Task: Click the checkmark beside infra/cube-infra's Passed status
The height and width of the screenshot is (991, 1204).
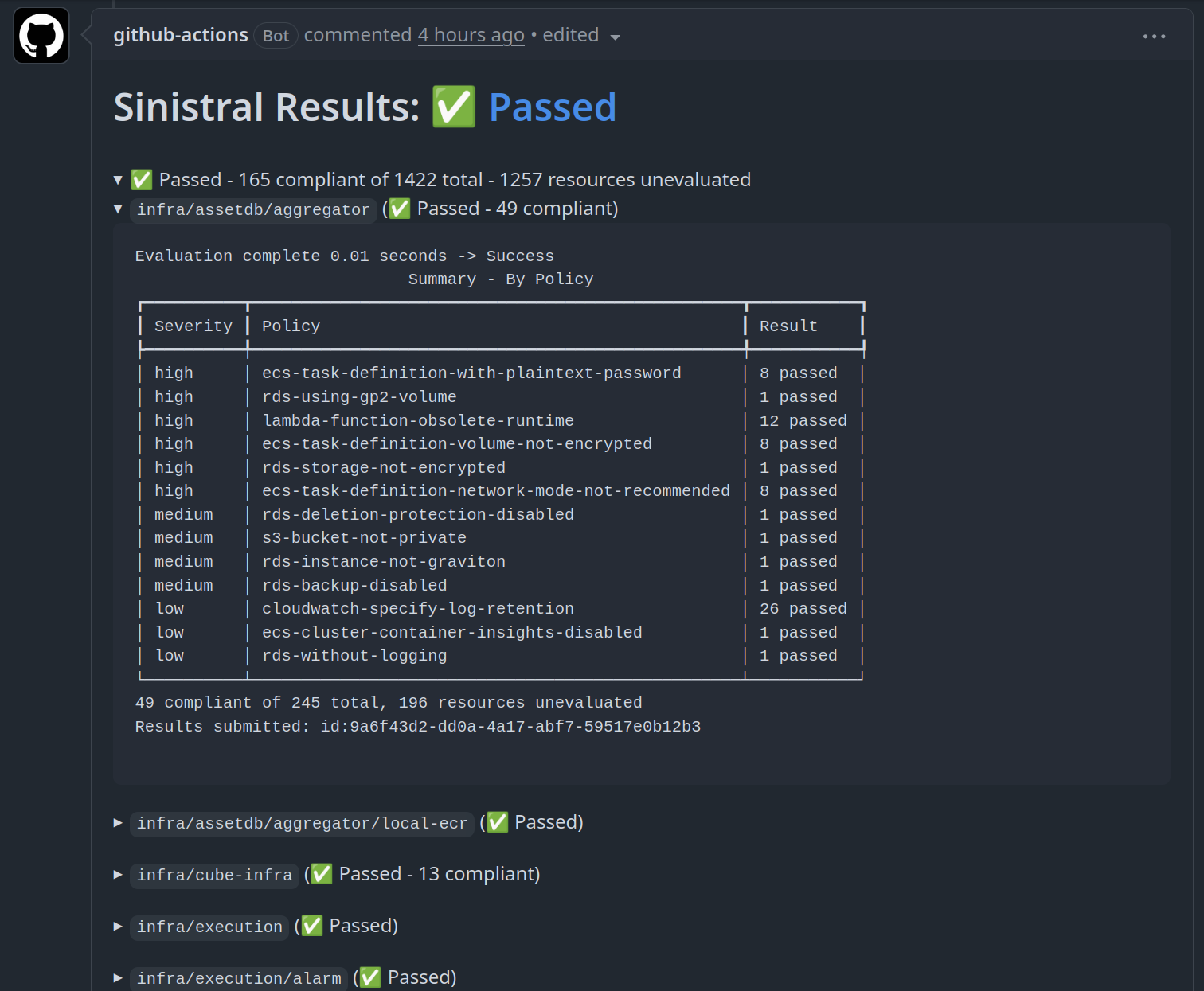Action: coord(320,873)
